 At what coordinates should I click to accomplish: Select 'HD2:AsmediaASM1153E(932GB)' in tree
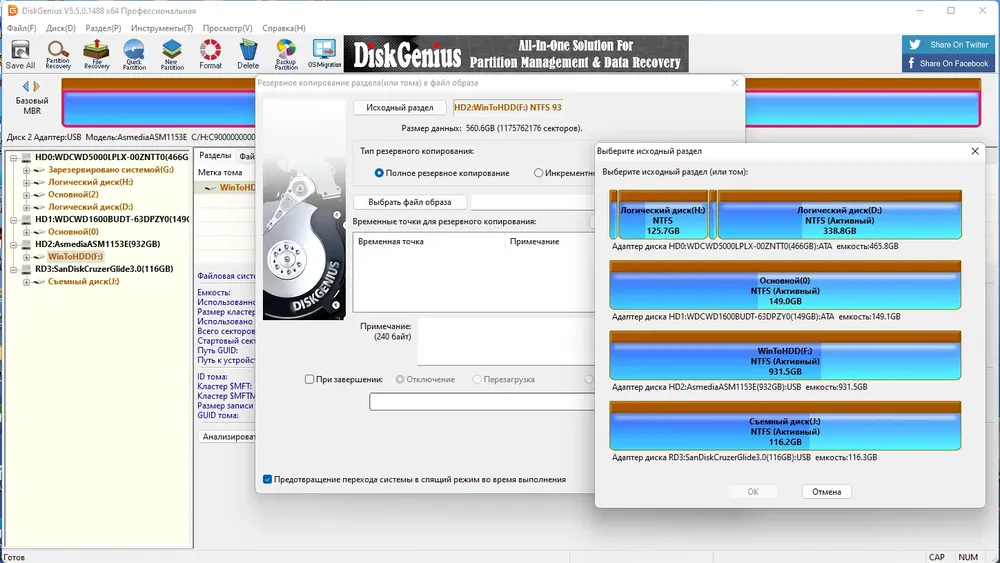[98, 244]
